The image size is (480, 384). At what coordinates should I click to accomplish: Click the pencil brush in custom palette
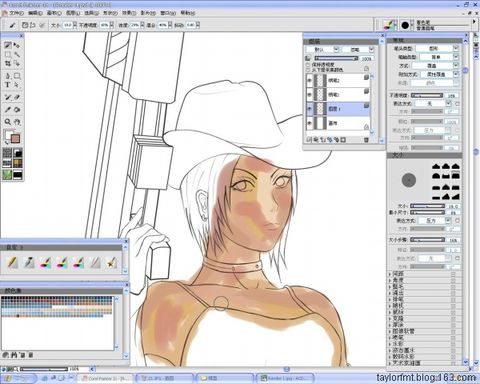(13, 263)
